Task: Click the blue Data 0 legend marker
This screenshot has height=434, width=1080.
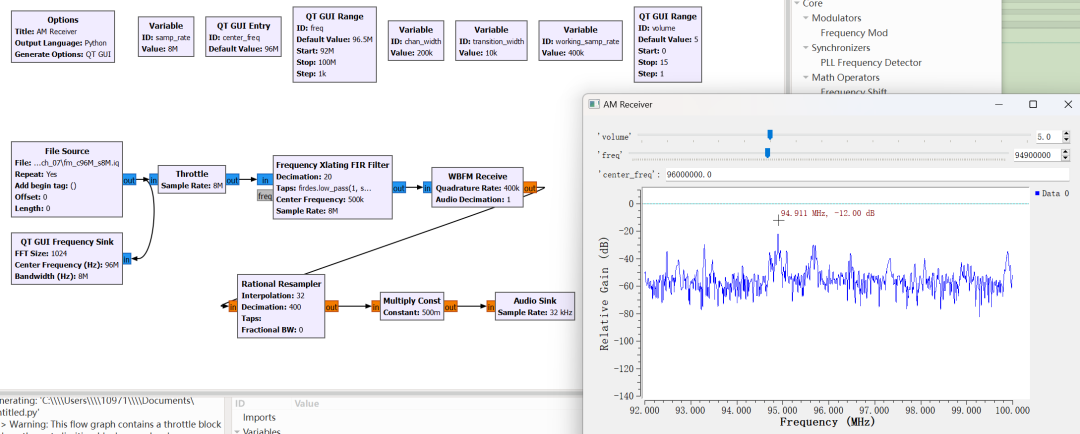Action: coord(1037,194)
